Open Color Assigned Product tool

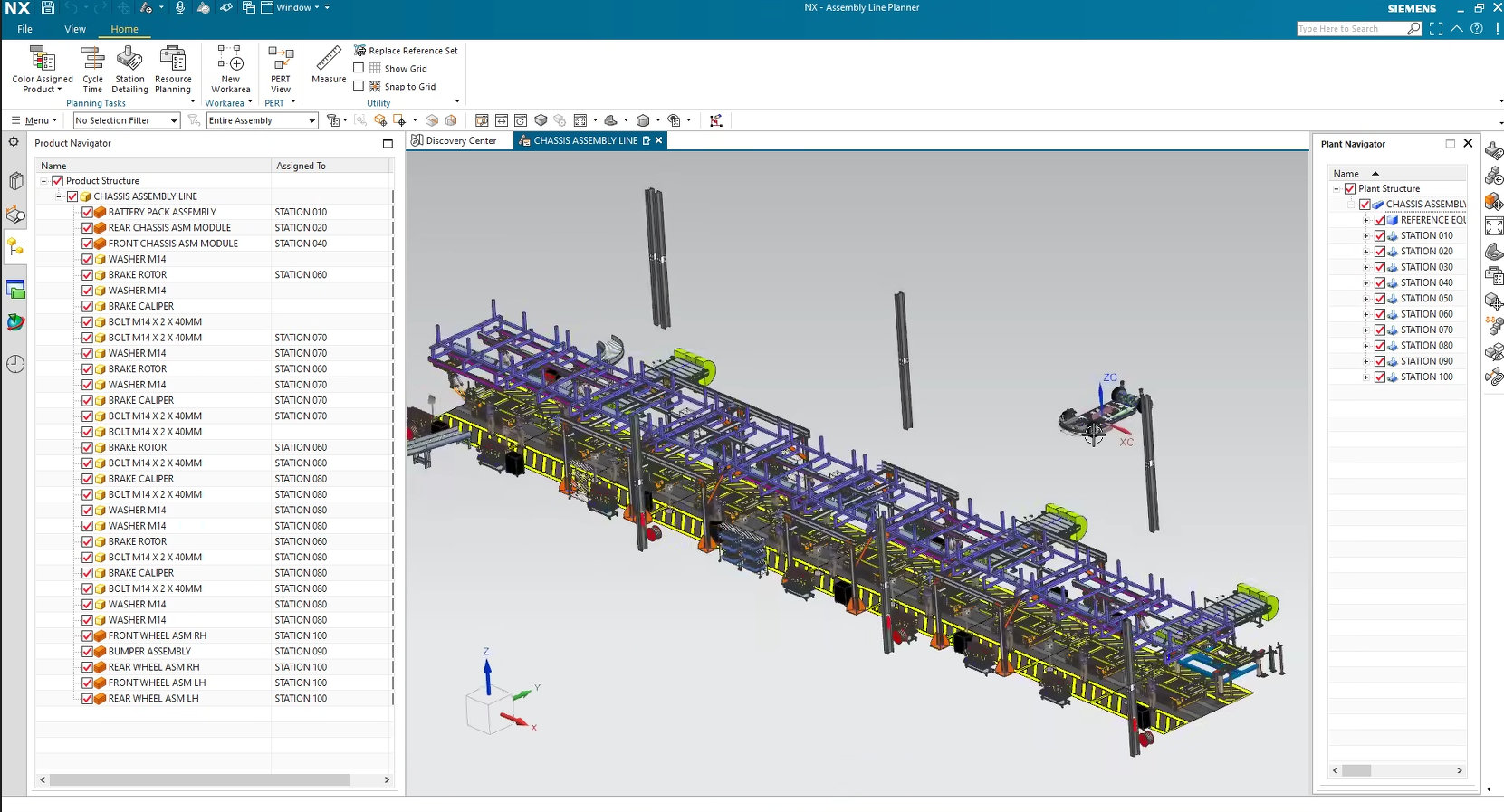tap(42, 69)
